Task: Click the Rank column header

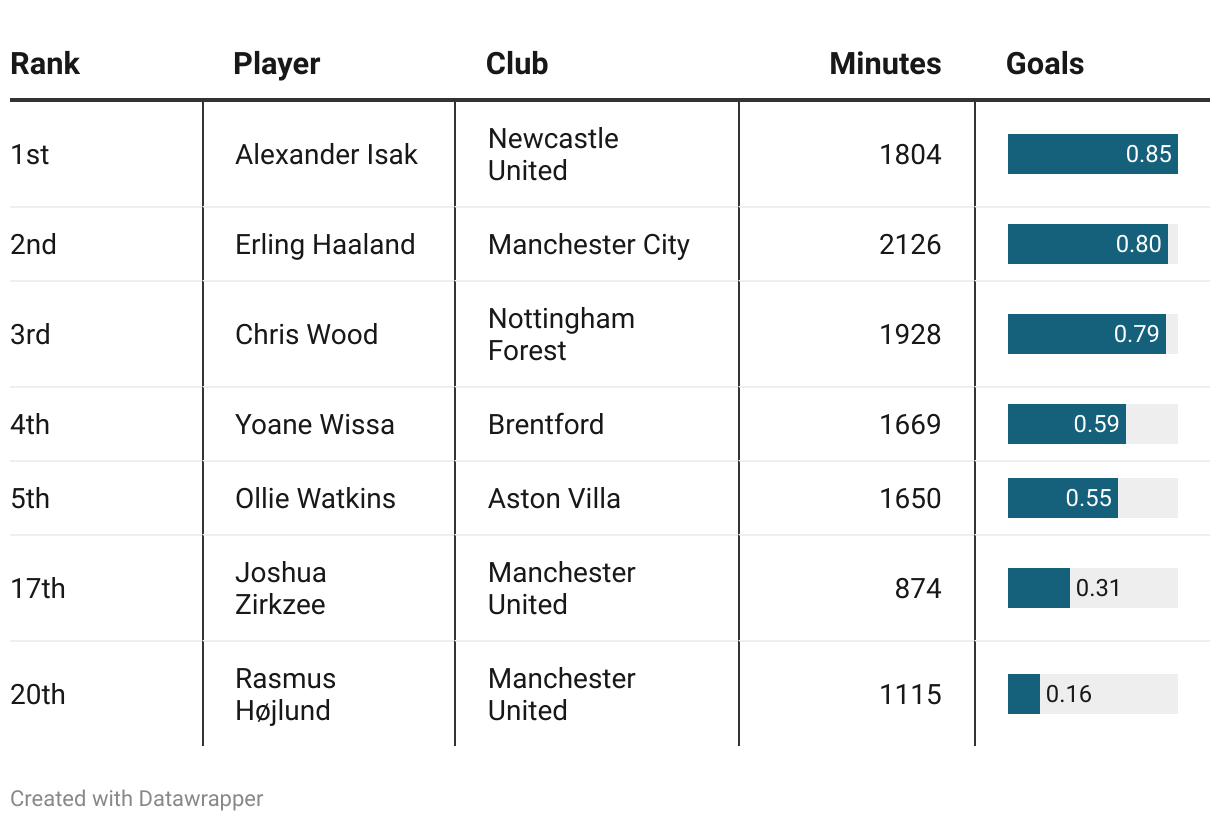Action: pos(45,64)
